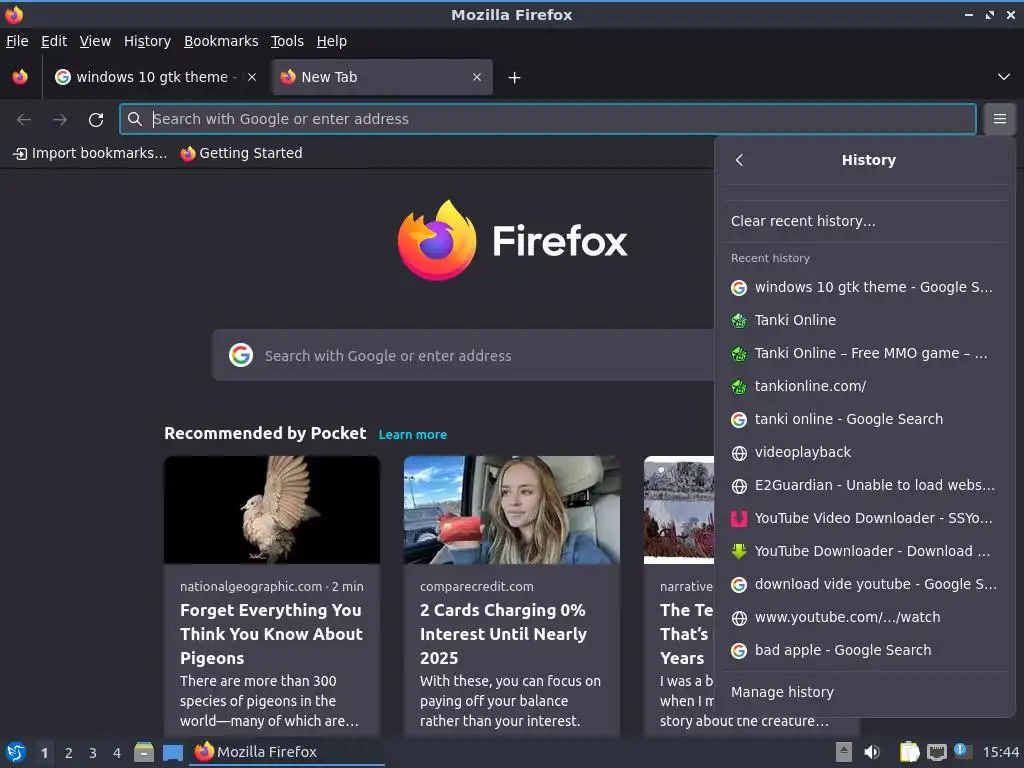The width and height of the screenshot is (1024, 768).
Task: Select the New Tab tab
Action: [x=383, y=77]
